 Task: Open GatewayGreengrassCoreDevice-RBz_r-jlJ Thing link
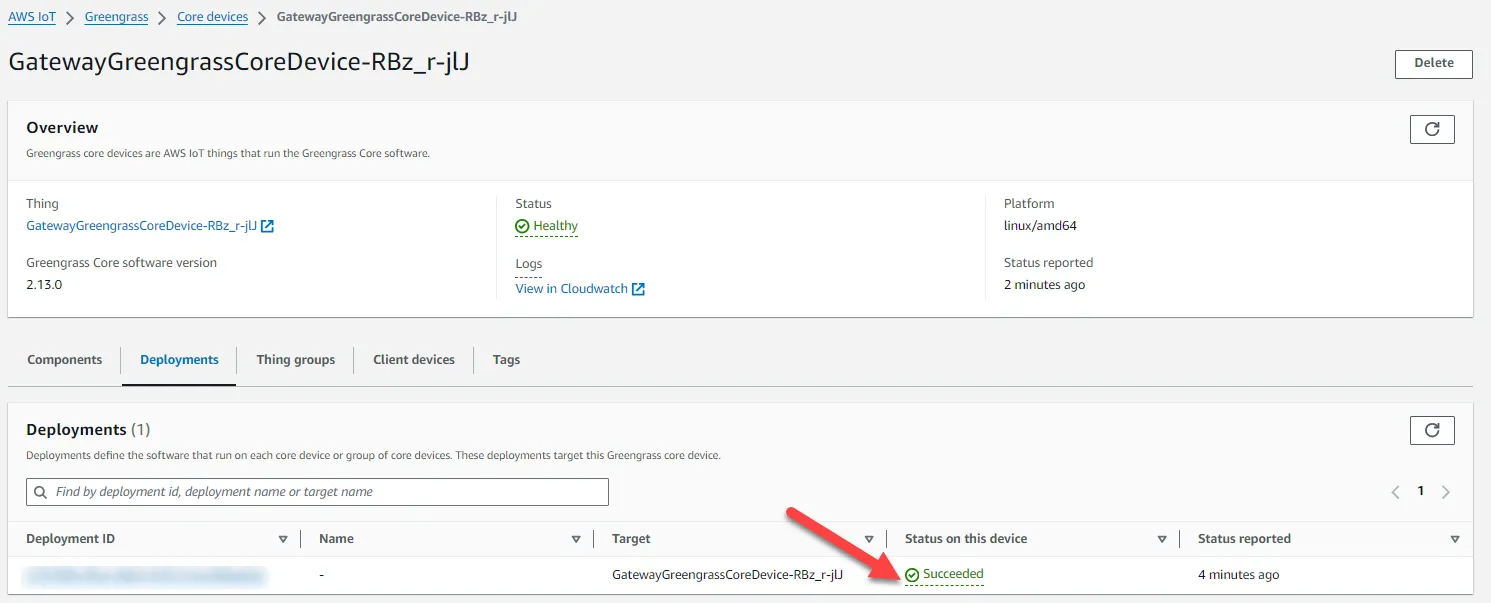(141, 226)
